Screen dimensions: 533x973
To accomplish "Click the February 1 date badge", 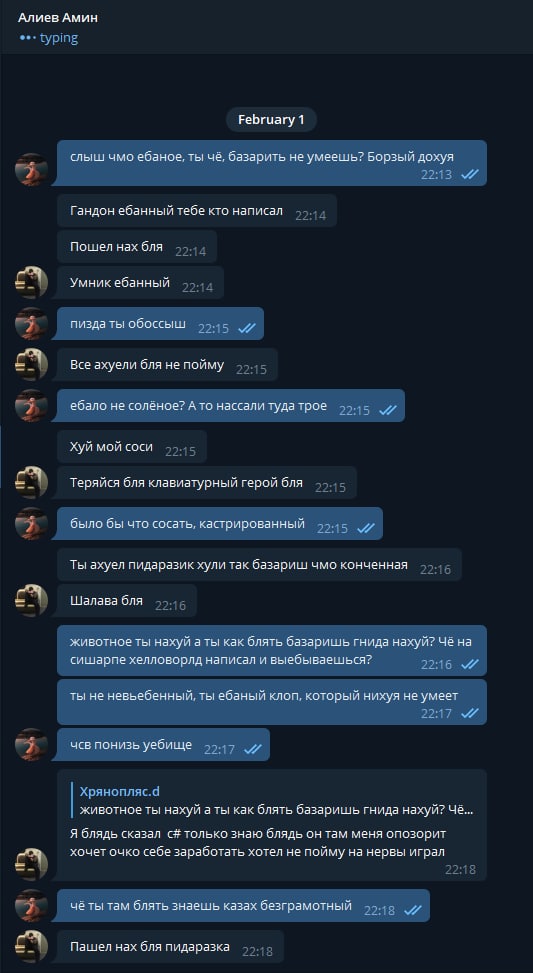I will pyautogui.click(x=271, y=119).
